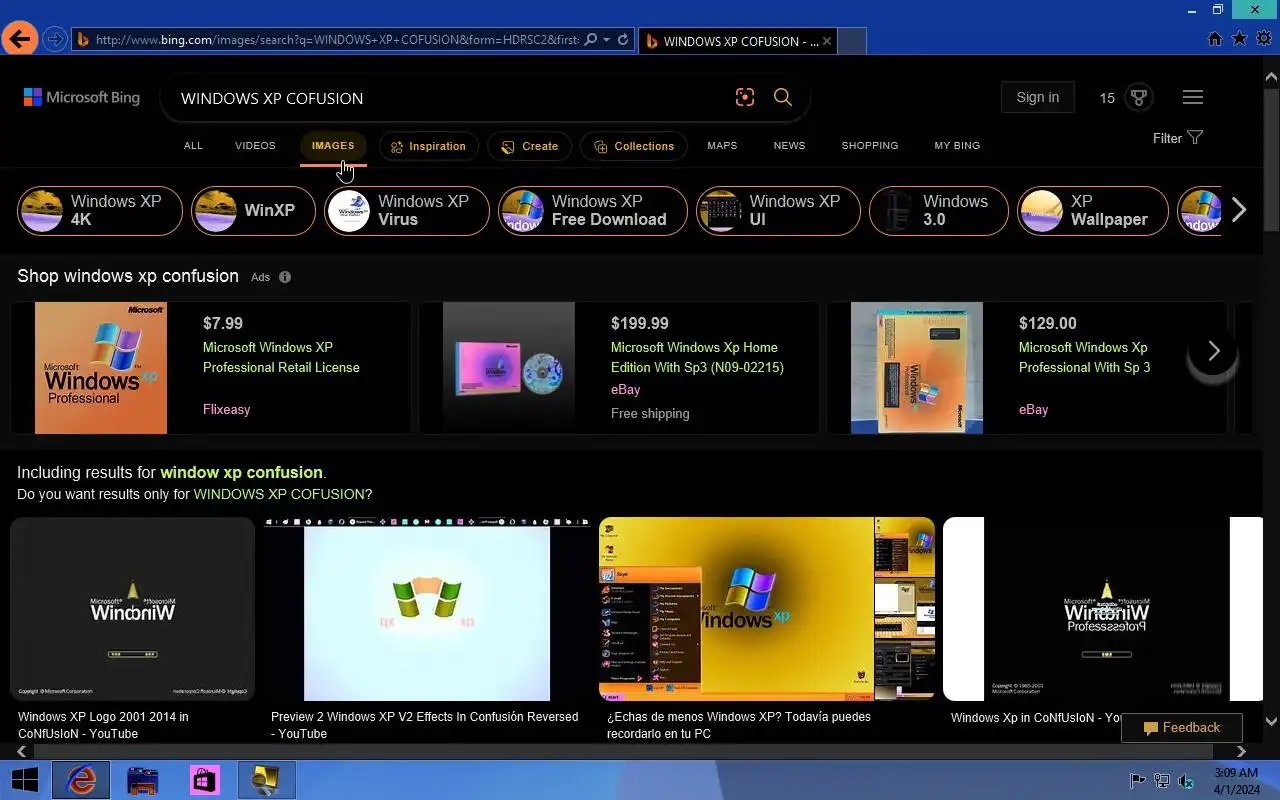Viewport: 1280px width, 800px height.
Task: Open Favorites star icon in browser
Action: pyautogui.click(x=1240, y=39)
